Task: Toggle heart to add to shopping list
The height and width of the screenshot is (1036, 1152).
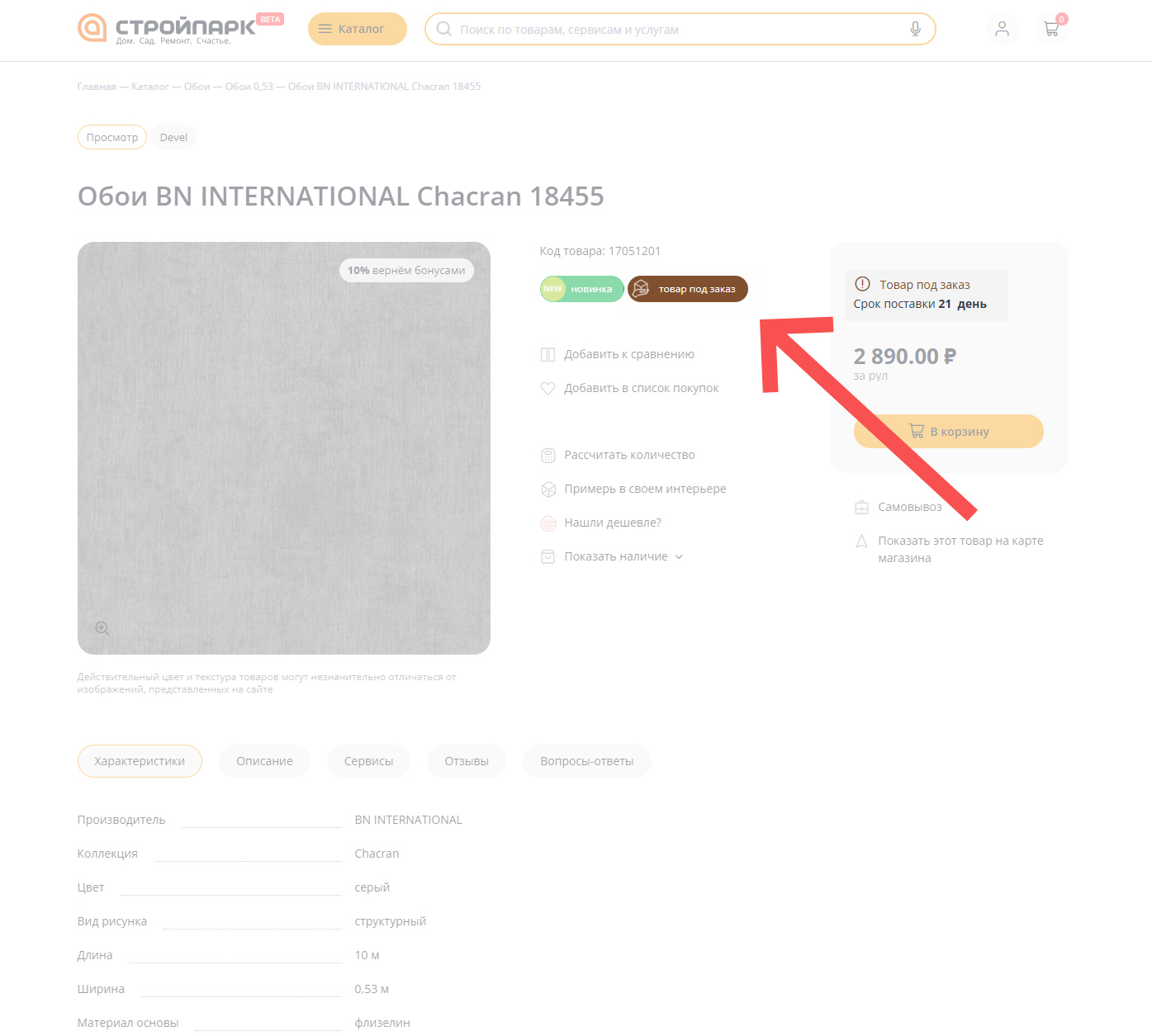Action: point(548,389)
